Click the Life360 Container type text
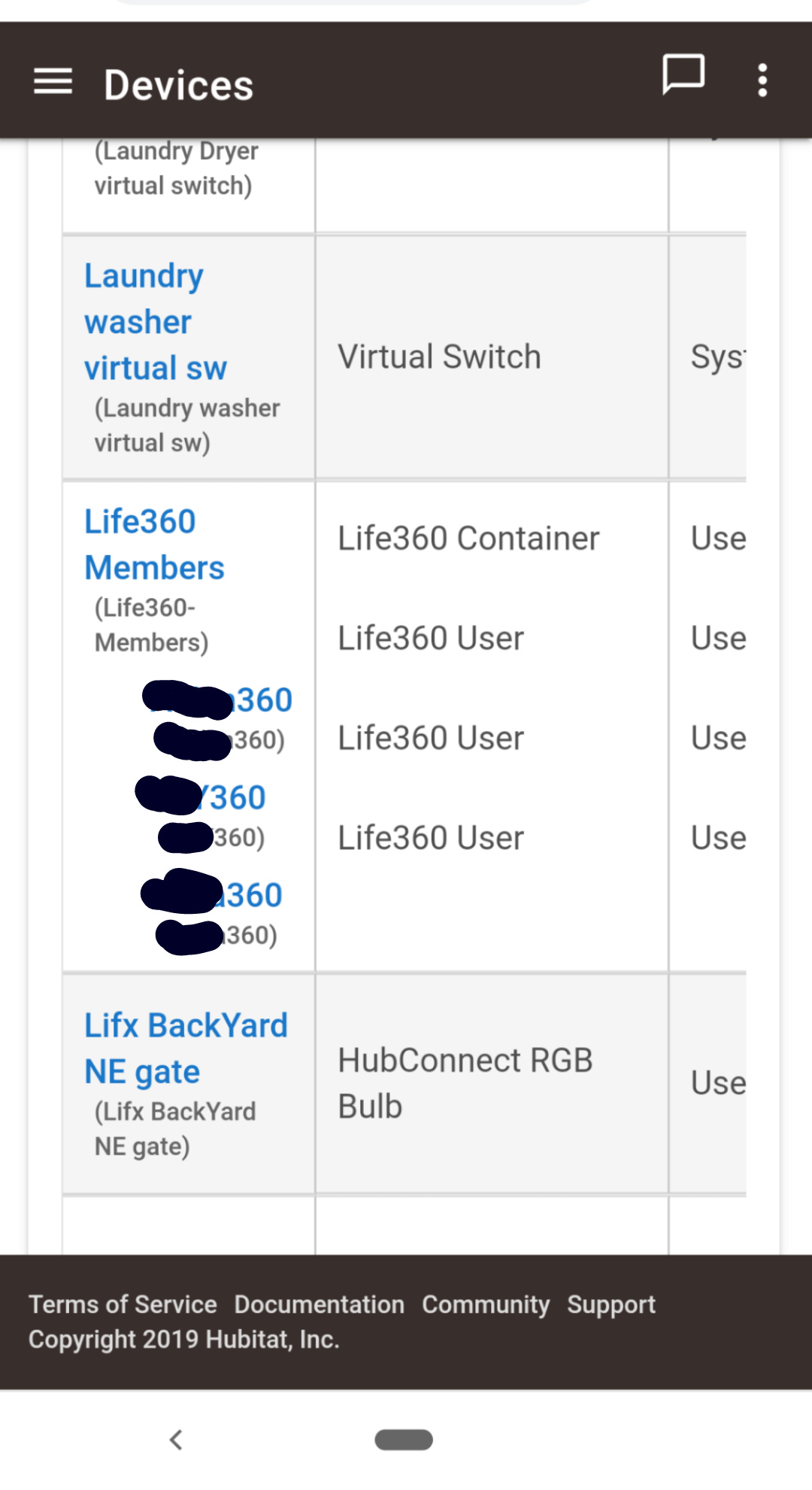The width and height of the screenshot is (812, 1490). 468,539
